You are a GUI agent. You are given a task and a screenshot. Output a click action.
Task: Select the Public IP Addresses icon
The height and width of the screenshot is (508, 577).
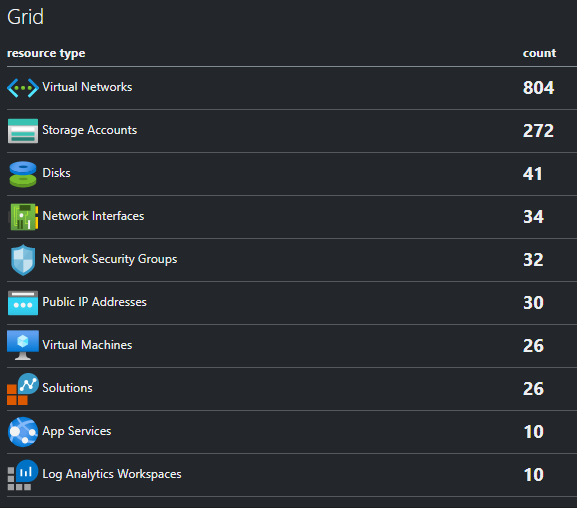coord(23,303)
